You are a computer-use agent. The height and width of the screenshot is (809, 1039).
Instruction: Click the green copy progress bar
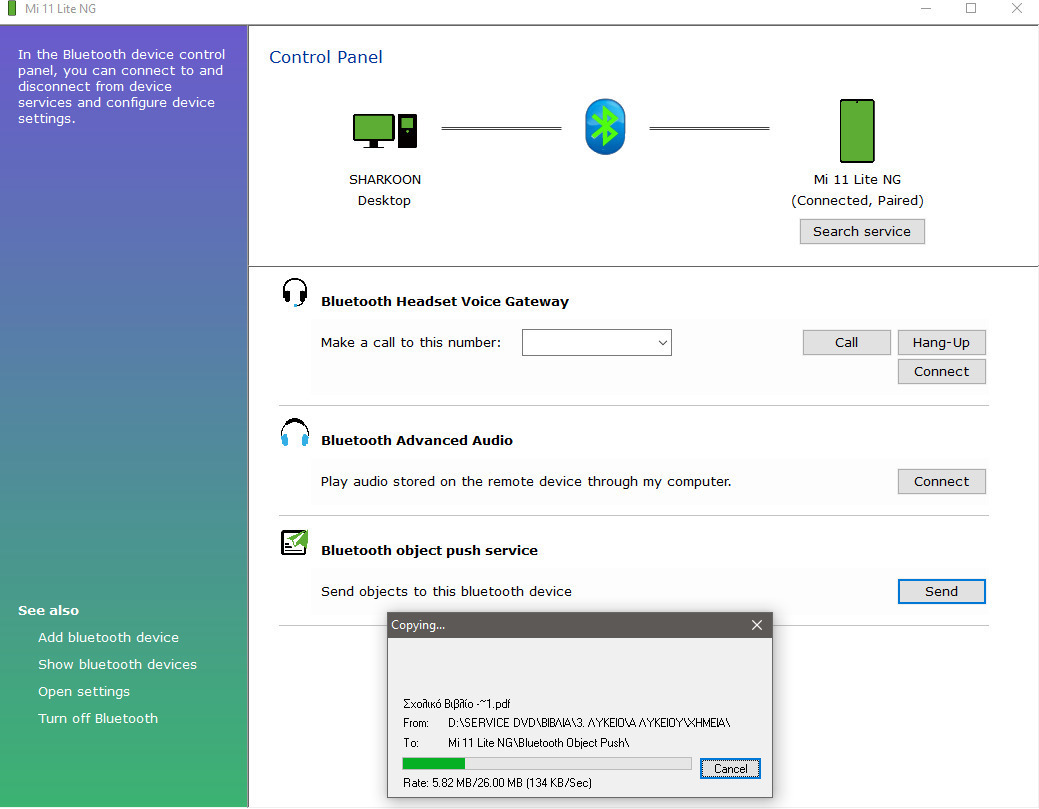pyautogui.click(x=547, y=763)
